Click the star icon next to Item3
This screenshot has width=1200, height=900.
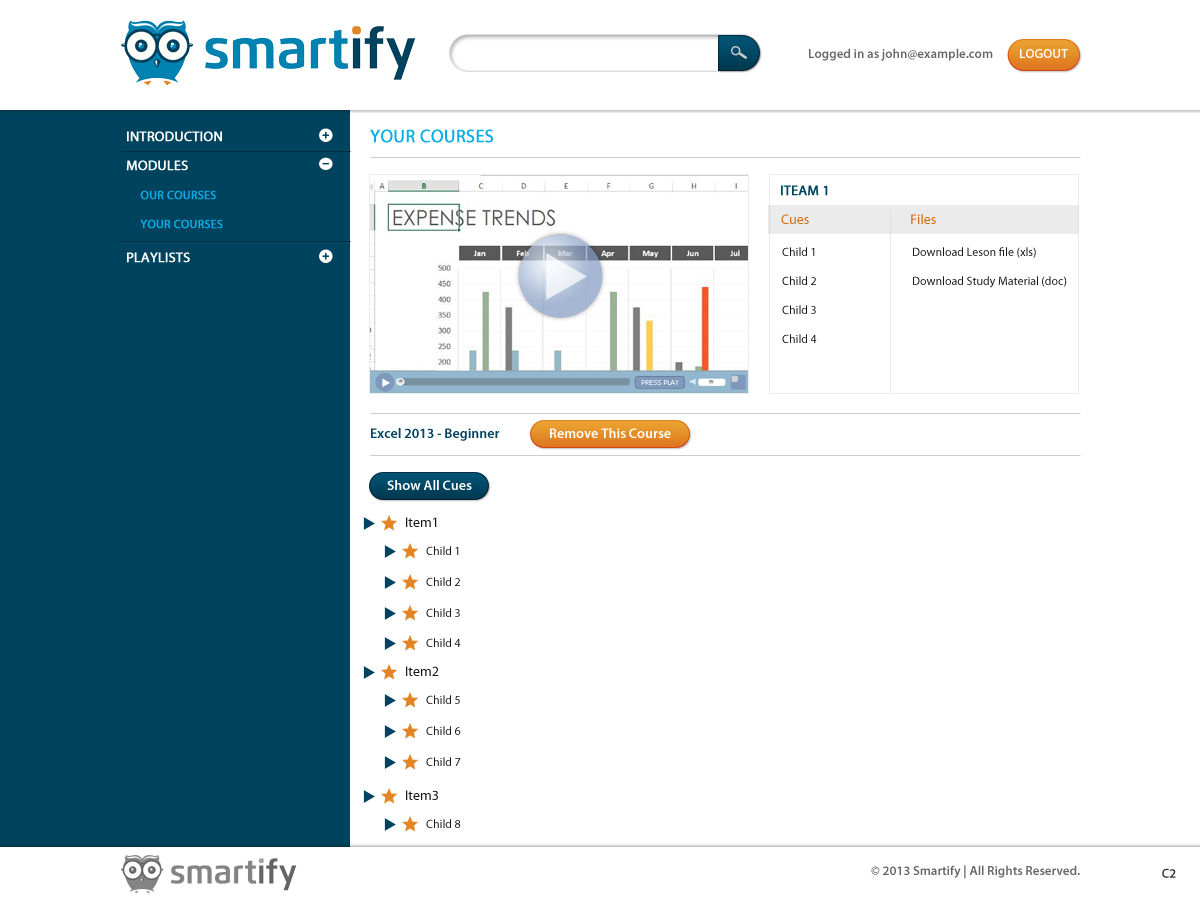[x=389, y=796]
